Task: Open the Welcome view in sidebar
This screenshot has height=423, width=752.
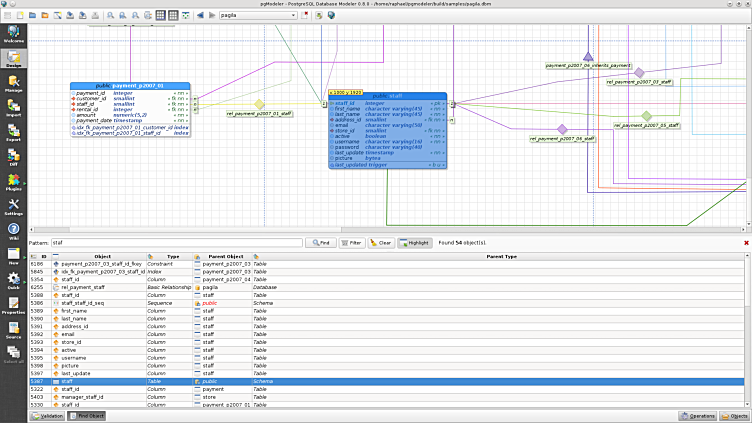Action: pyautogui.click(x=14, y=34)
